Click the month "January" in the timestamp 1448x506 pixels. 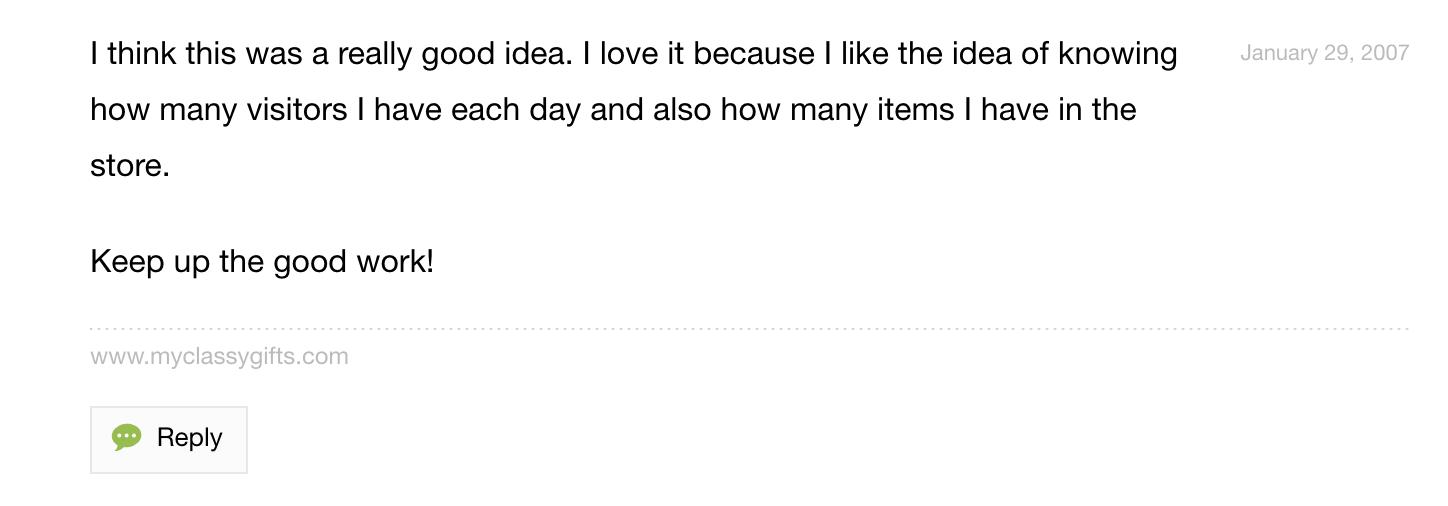[1277, 53]
